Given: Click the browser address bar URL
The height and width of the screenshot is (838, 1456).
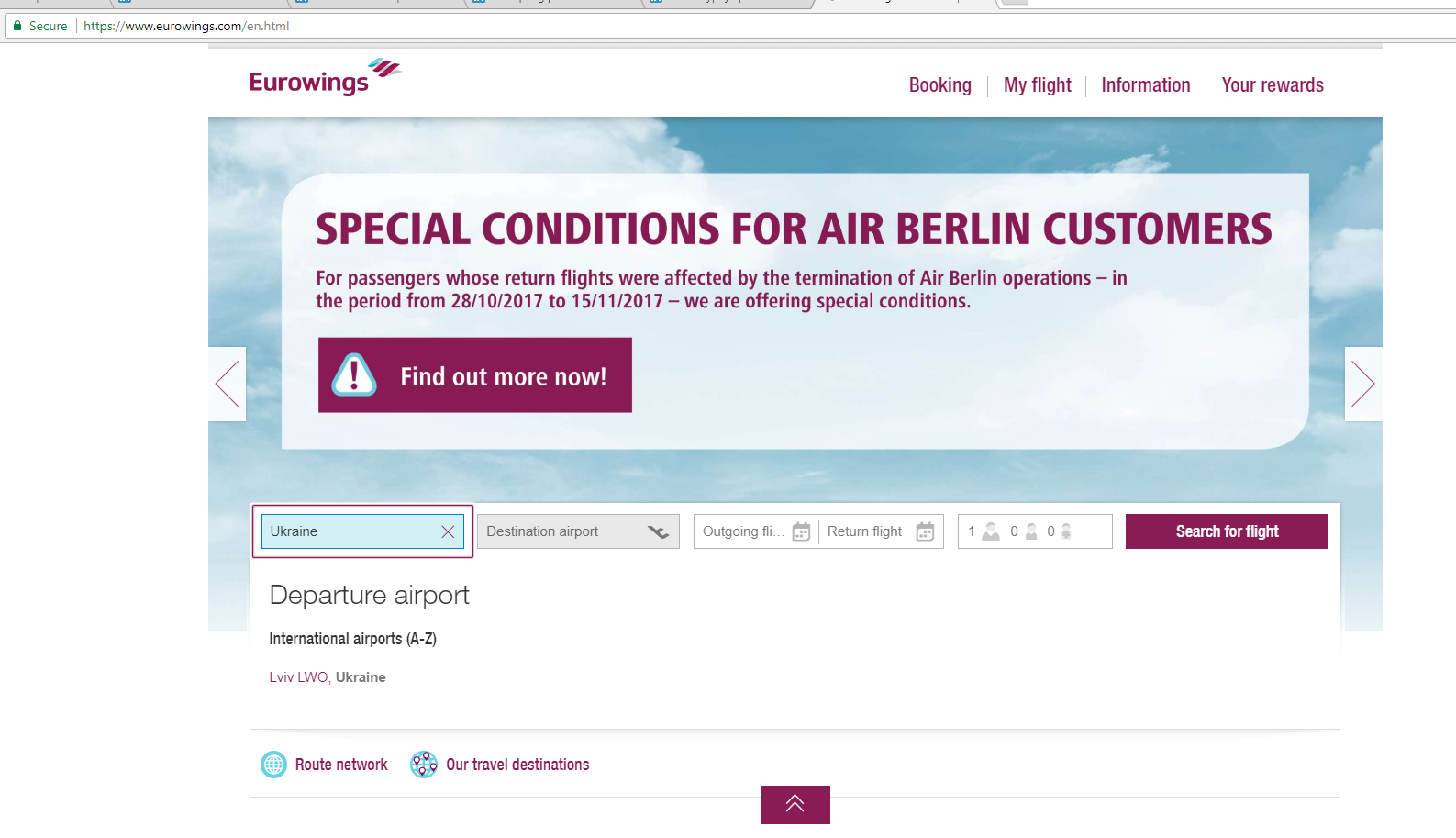Looking at the screenshot, I should tap(186, 26).
